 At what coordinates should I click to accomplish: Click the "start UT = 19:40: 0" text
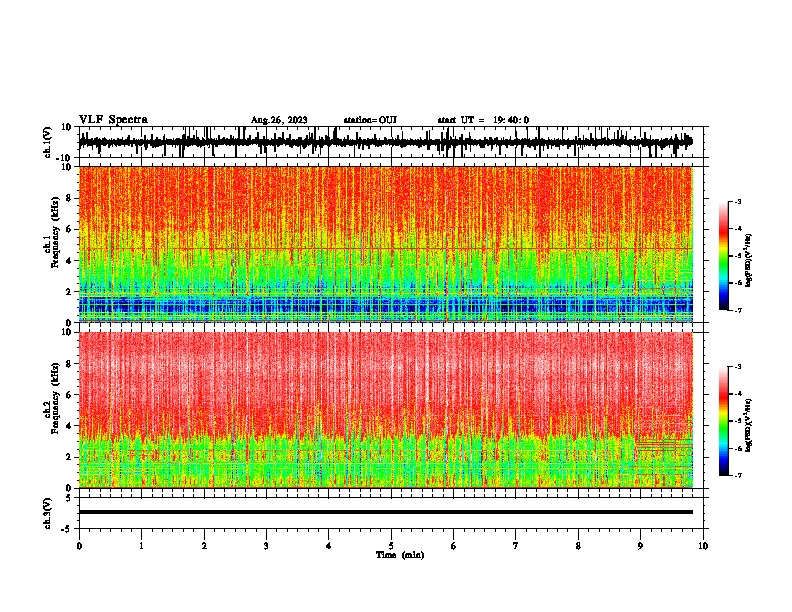(x=483, y=120)
